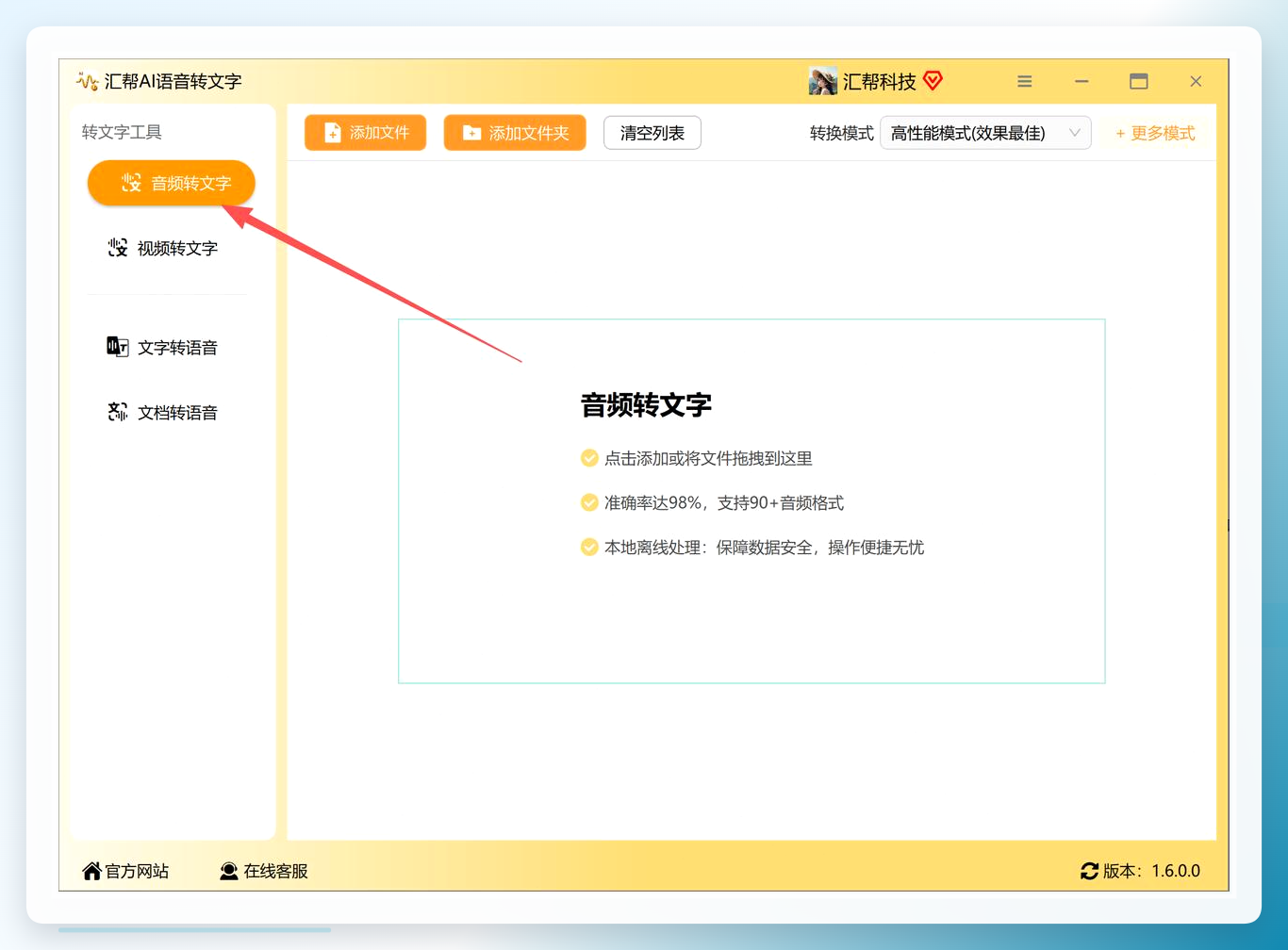Click the 转换模式 label
Screen dimensions: 1288x950
tap(842, 134)
